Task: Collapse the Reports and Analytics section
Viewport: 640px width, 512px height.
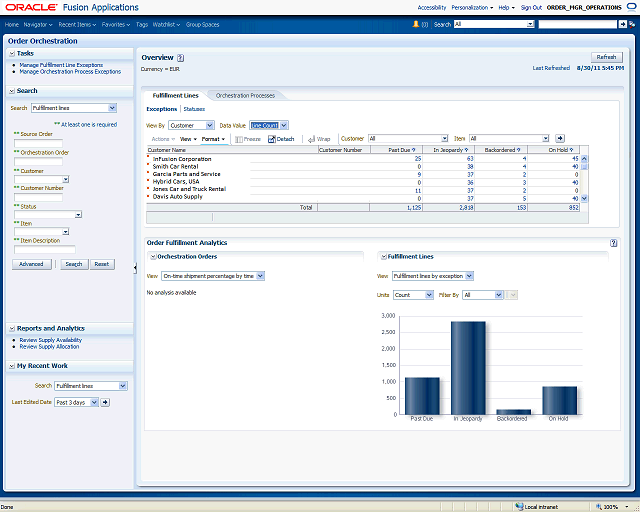Action: tap(11, 328)
